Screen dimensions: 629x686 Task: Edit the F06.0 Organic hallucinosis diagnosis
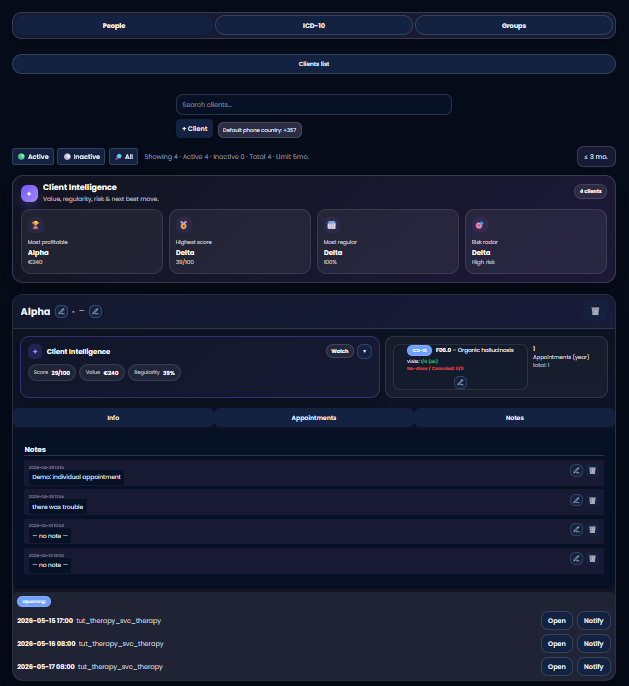(x=460, y=382)
